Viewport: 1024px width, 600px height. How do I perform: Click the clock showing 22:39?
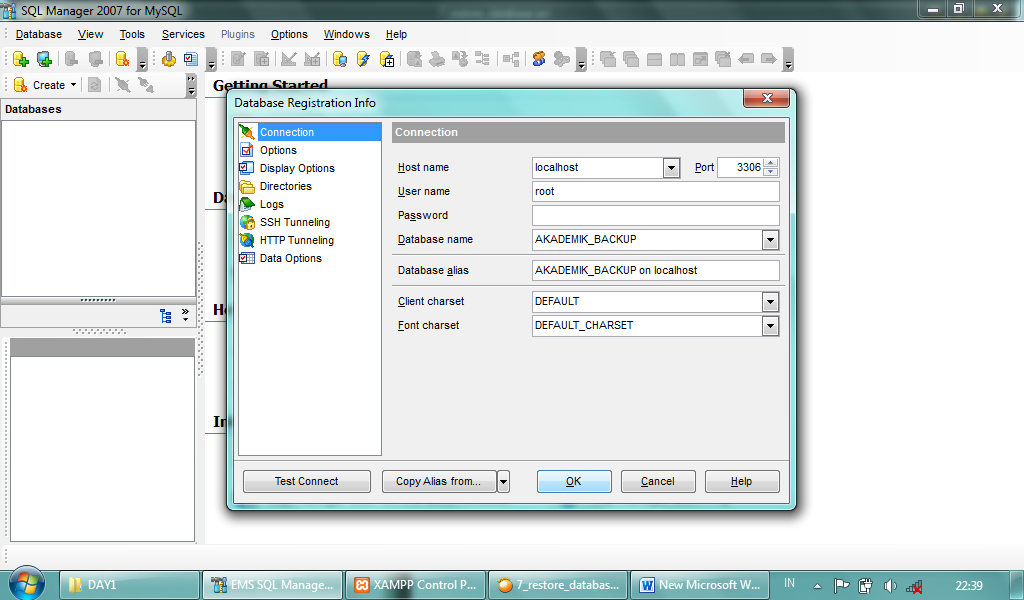pyautogui.click(x=968, y=586)
